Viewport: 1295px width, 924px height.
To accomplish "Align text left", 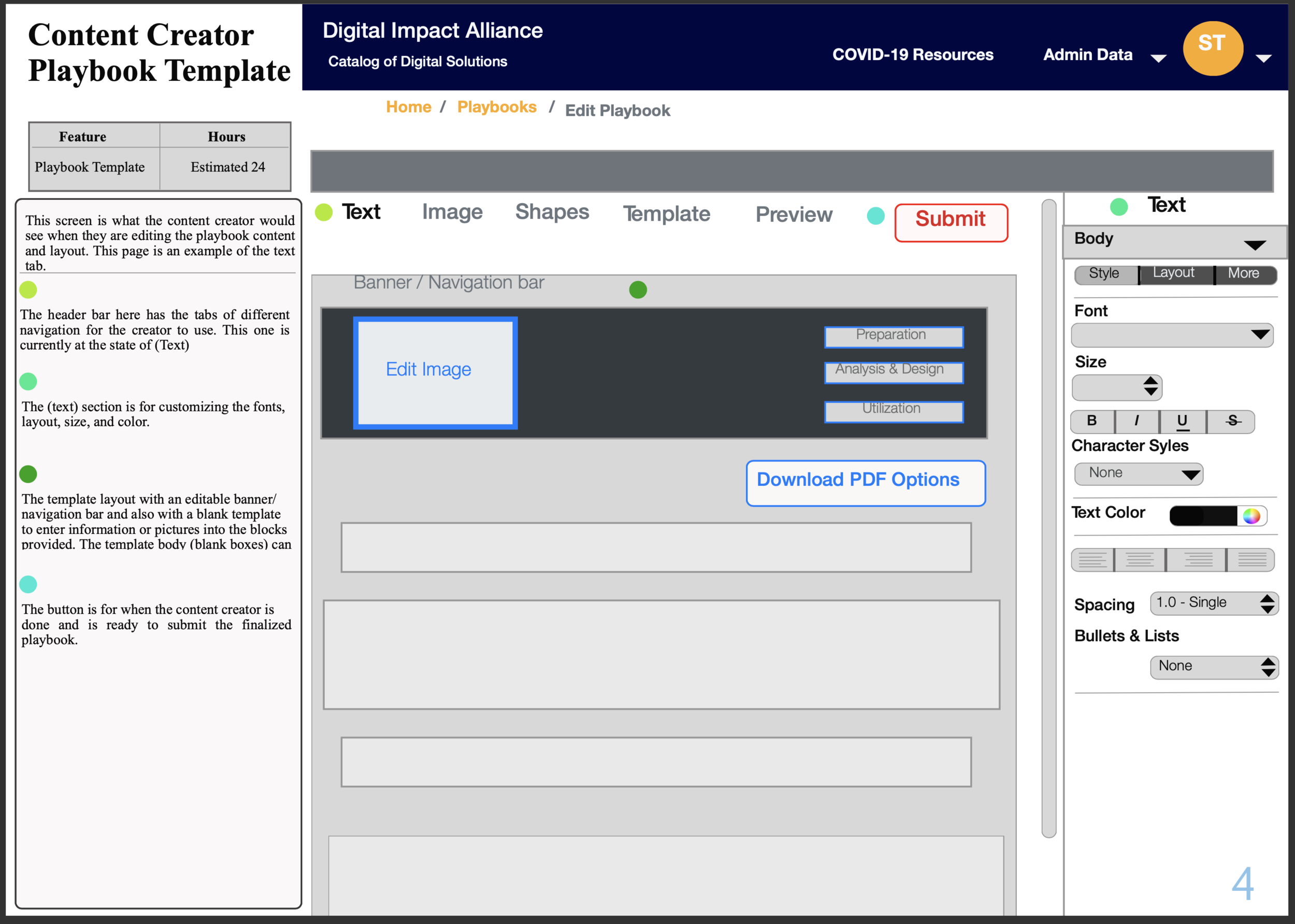I will (x=1092, y=560).
